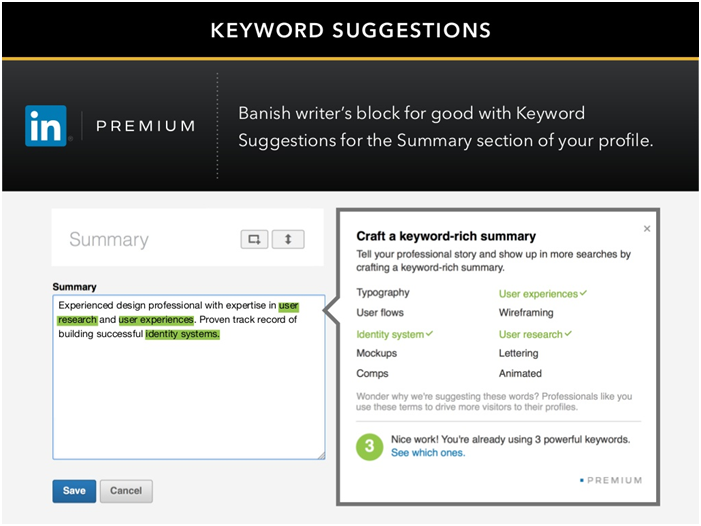Click the small Premium badge in the popup
The height and width of the screenshot is (526, 701).
(611, 480)
